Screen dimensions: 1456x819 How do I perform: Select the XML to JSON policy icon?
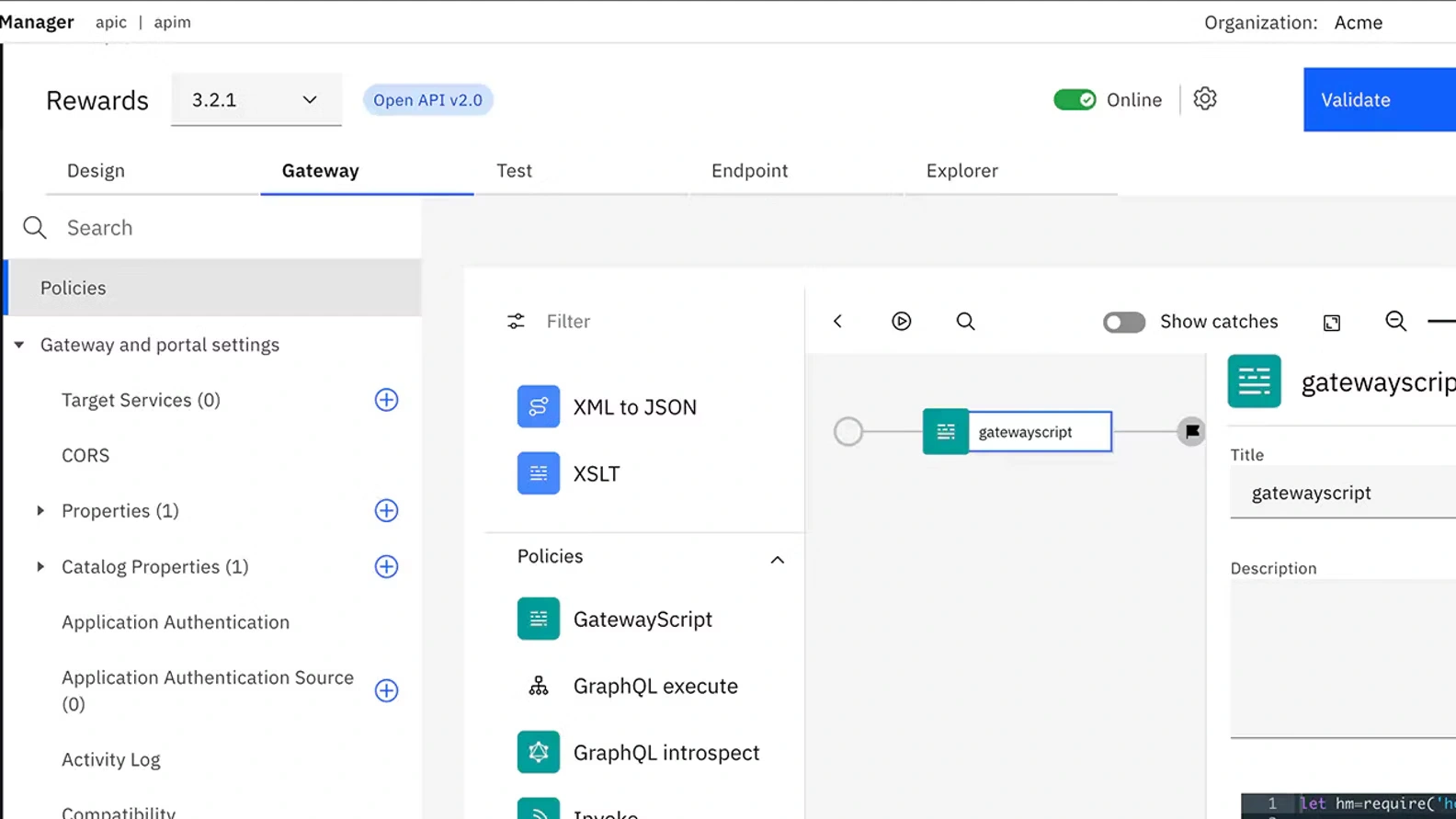coord(539,406)
